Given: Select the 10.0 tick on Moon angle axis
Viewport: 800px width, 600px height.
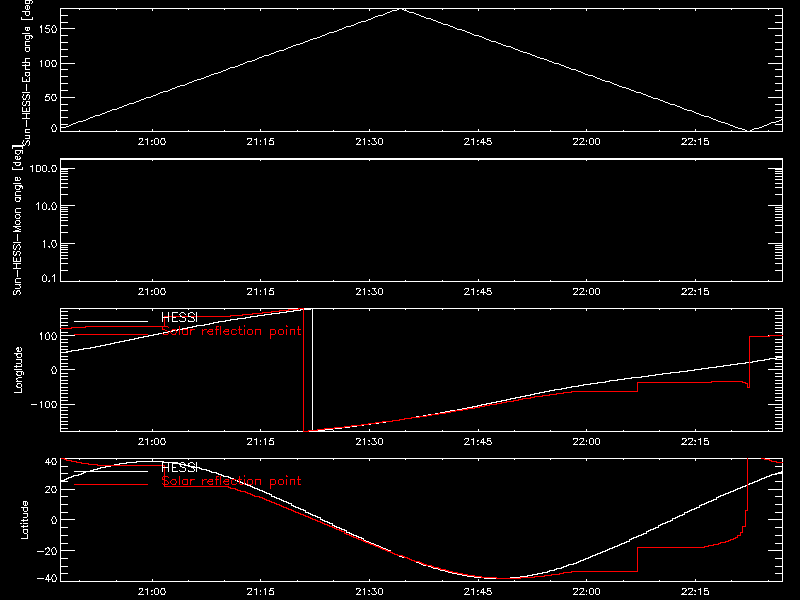Looking at the screenshot, I should click(x=46, y=206).
